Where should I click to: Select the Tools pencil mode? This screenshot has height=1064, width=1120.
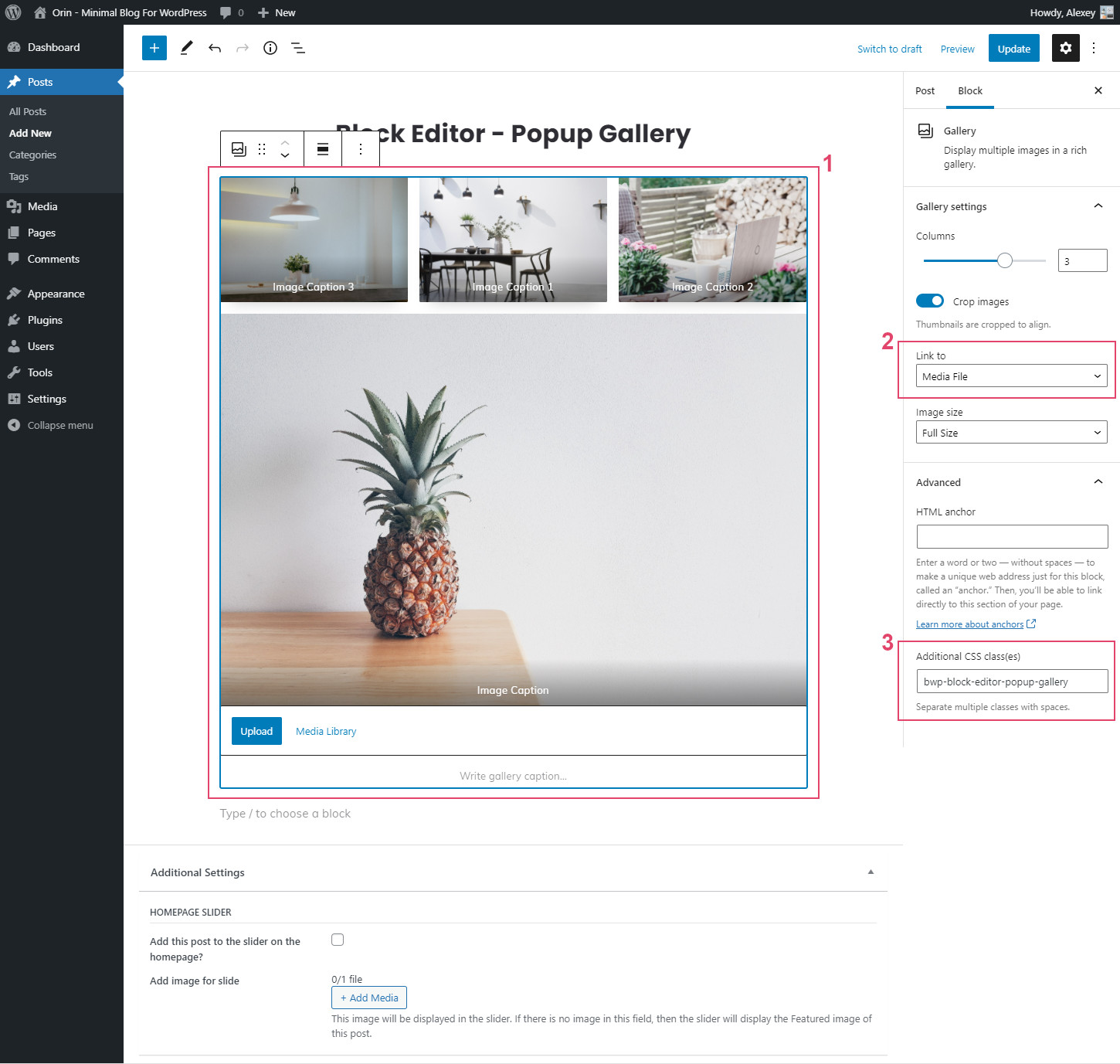[x=185, y=48]
